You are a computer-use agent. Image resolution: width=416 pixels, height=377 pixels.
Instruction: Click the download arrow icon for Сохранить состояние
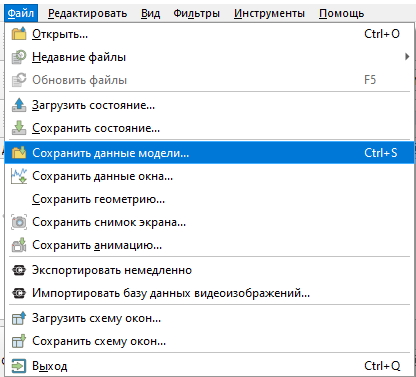coord(19,128)
